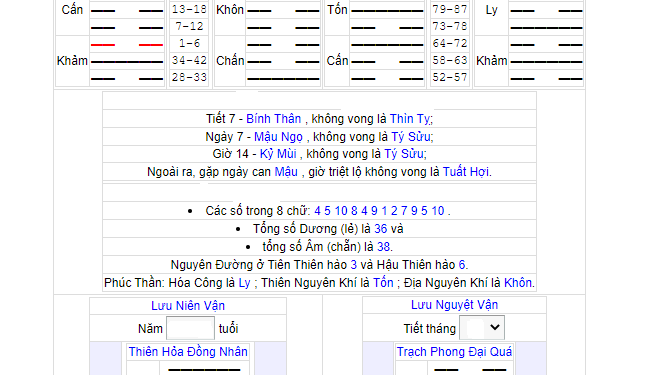Image resolution: width=645 pixels, height=375 pixels.
Task: Click the Âm total value 38
Action: click(x=383, y=247)
